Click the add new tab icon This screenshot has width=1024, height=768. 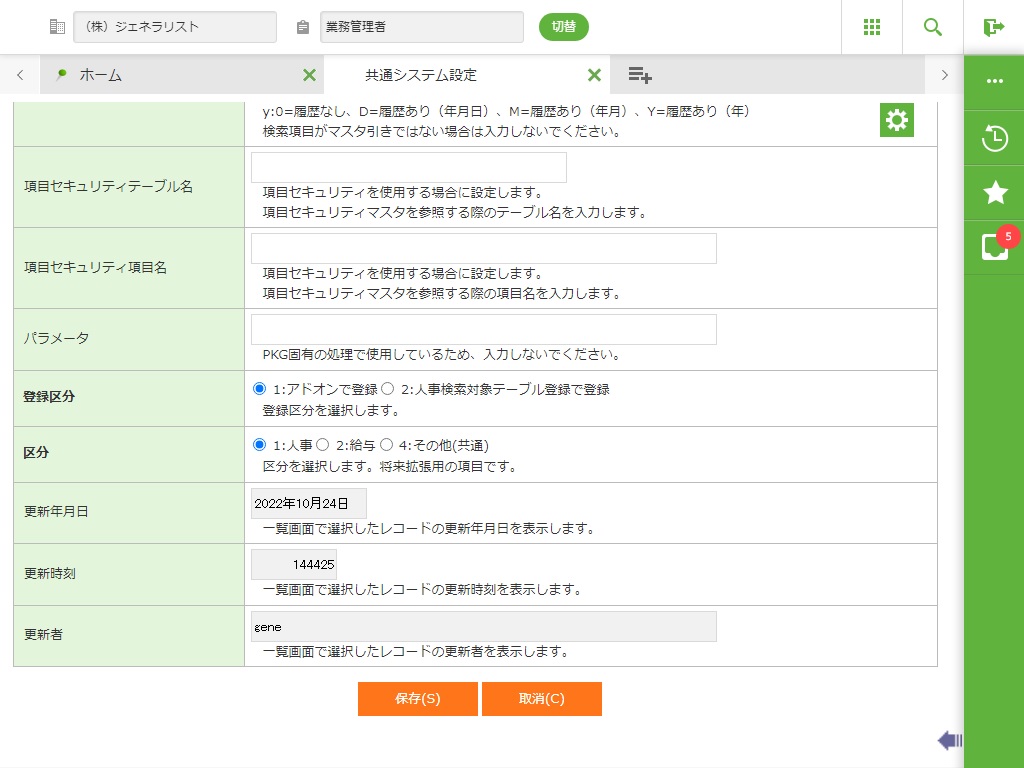640,75
